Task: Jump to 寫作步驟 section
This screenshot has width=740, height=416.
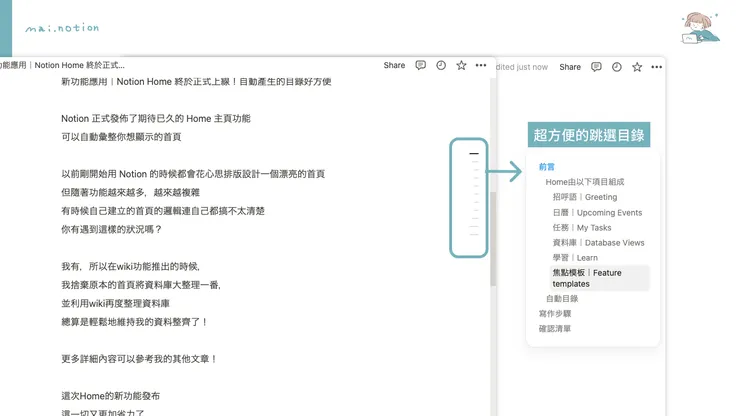Action: click(x=555, y=314)
